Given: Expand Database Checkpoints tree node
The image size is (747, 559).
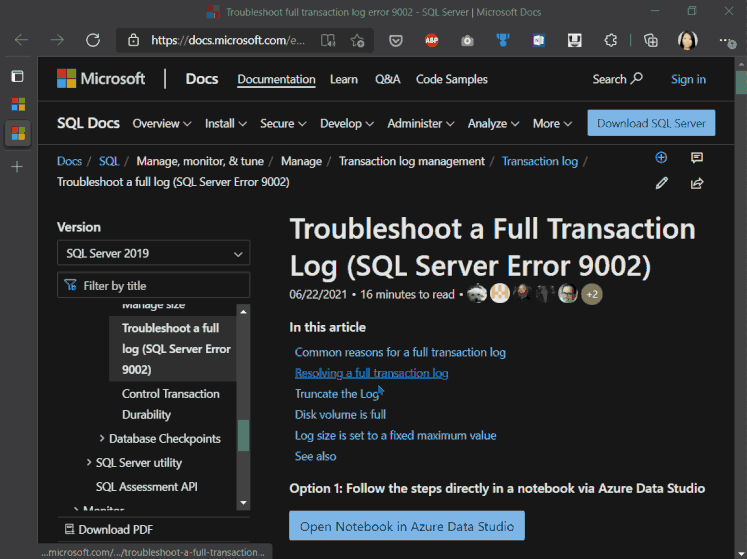Looking at the screenshot, I should [x=101, y=438].
